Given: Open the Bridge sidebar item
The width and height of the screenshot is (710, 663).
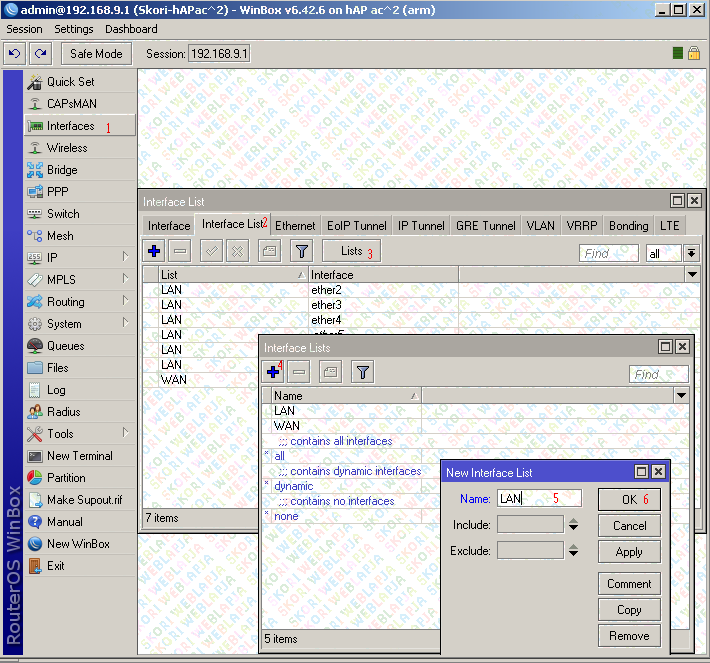Looking at the screenshot, I should (x=62, y=170).
